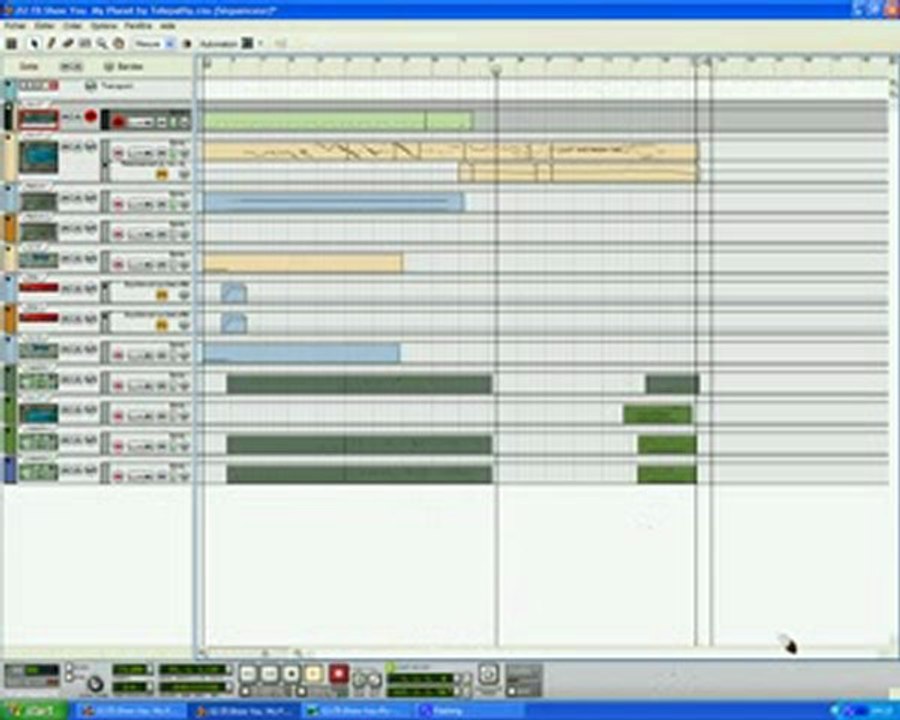Click the tempo display in transport
Viewport: 900px width, 720px height.
click(x=130, y=669)
